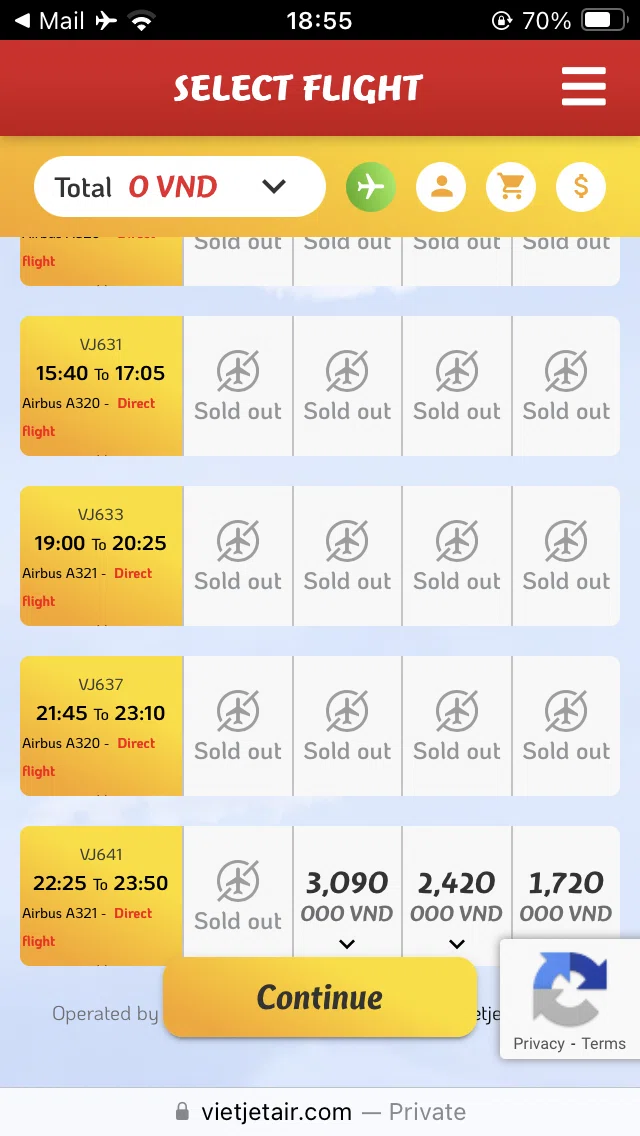Screen dimensions: 640x1136
Task: Tap the green airplane flight step icon
Action: coord(370,187)
